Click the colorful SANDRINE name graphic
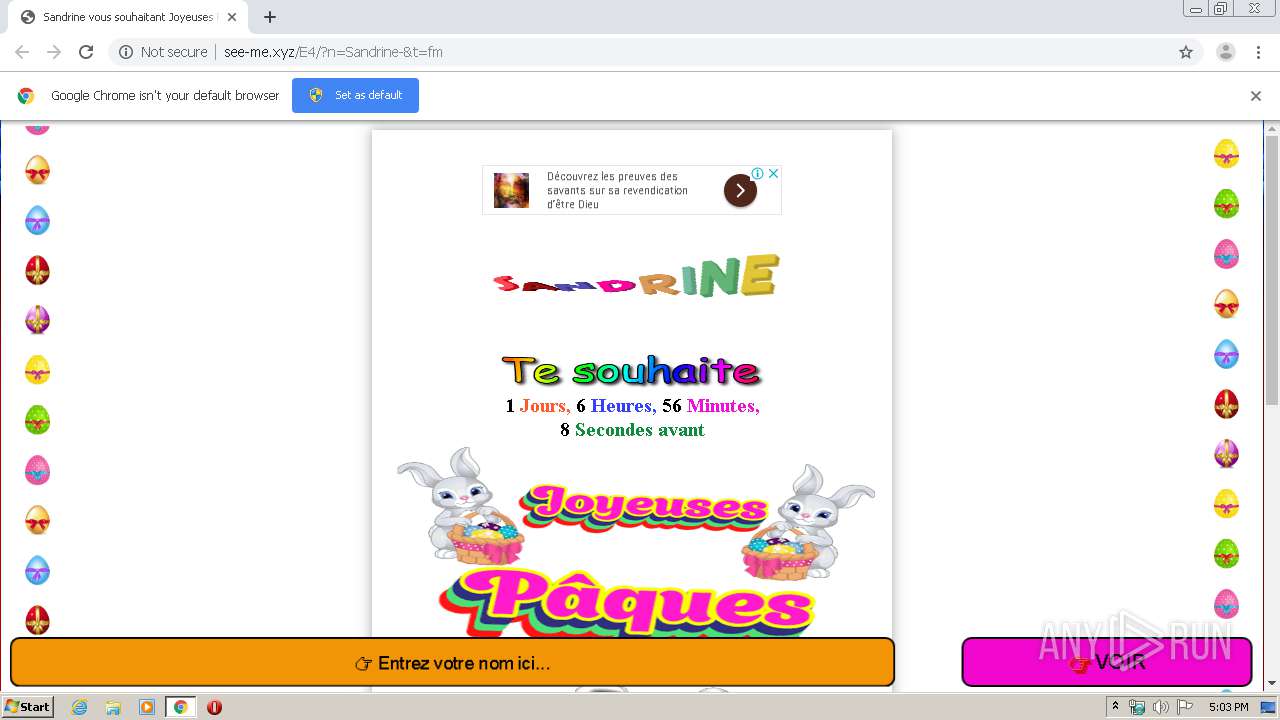Screen dimensions: 1280x720 (636, 277)
